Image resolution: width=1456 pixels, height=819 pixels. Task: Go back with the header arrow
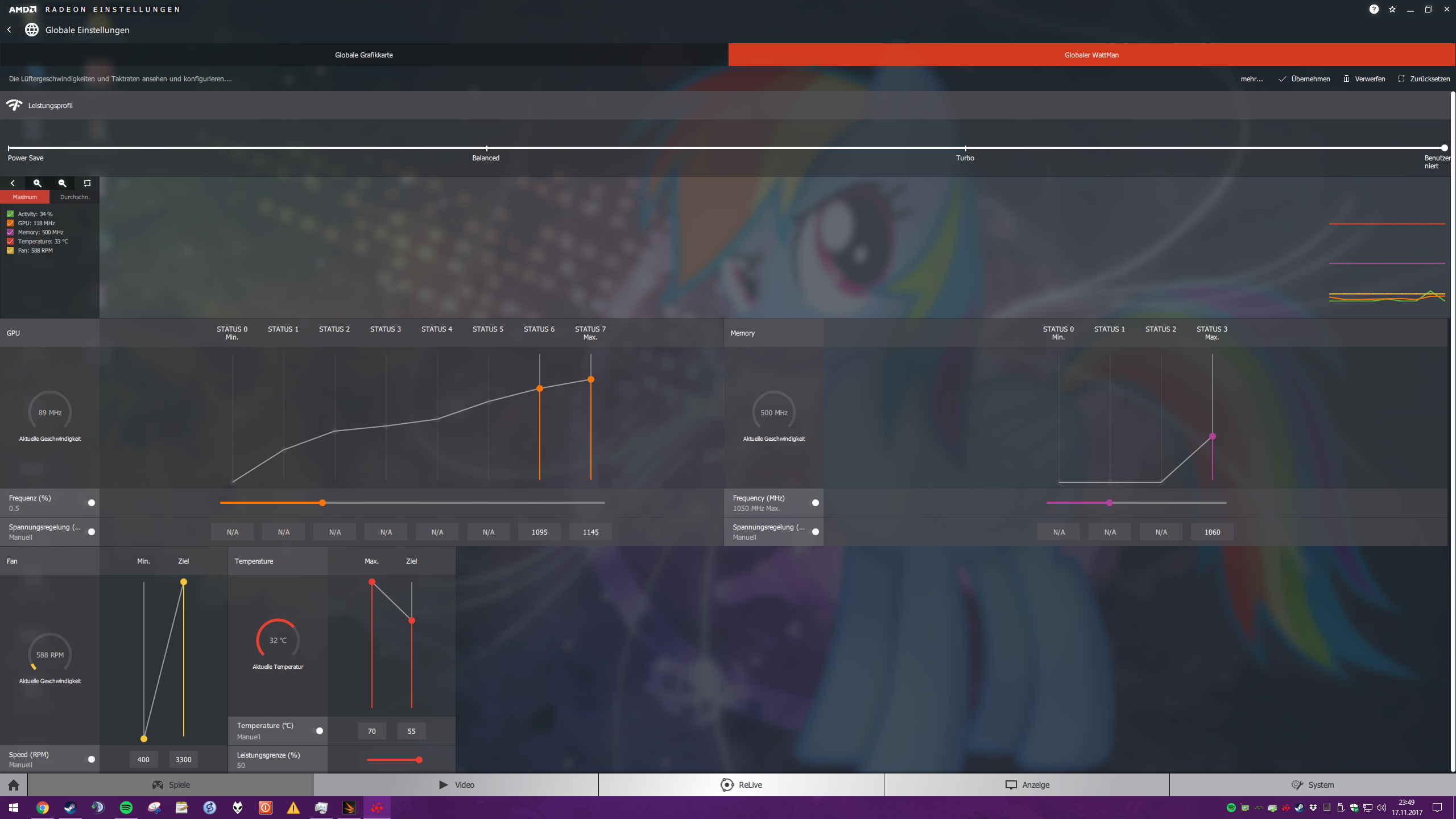click(x=9, y=30)
